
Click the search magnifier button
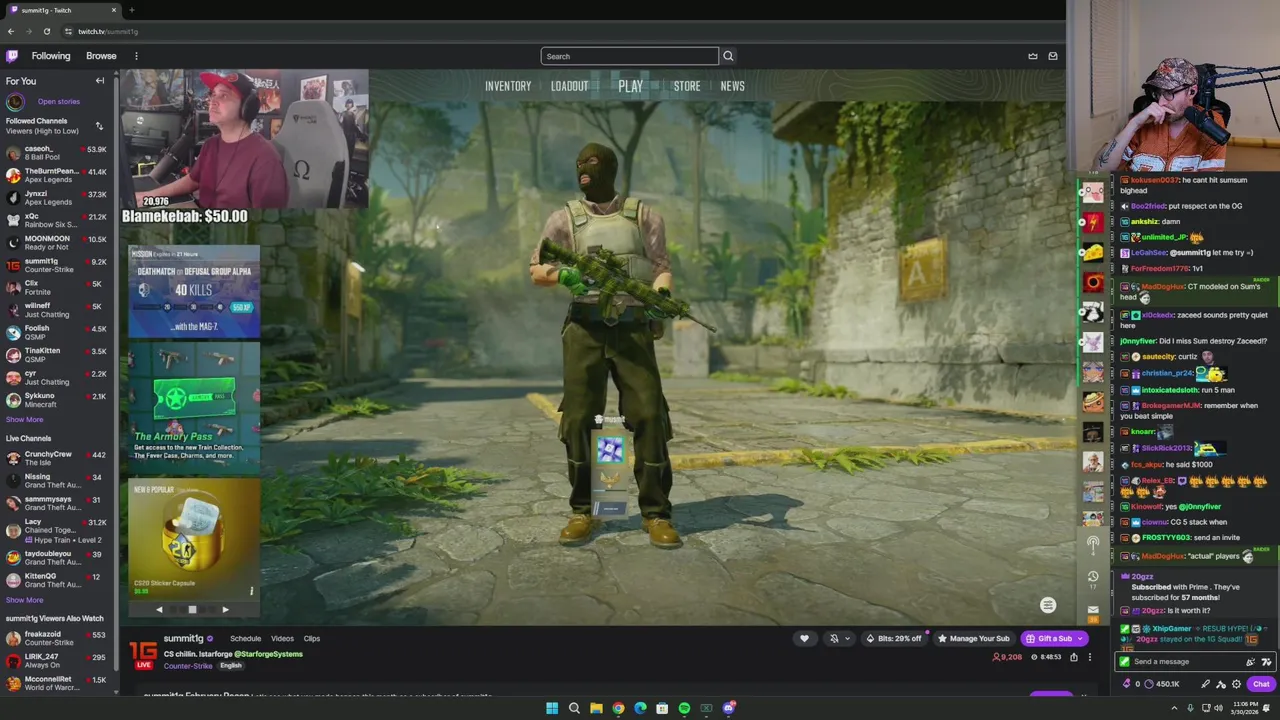(728, 56)
